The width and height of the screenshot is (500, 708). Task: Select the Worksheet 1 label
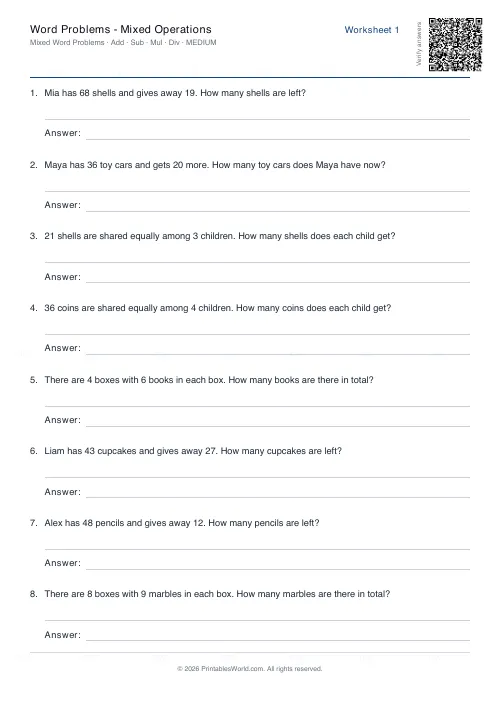pos(372,30)
